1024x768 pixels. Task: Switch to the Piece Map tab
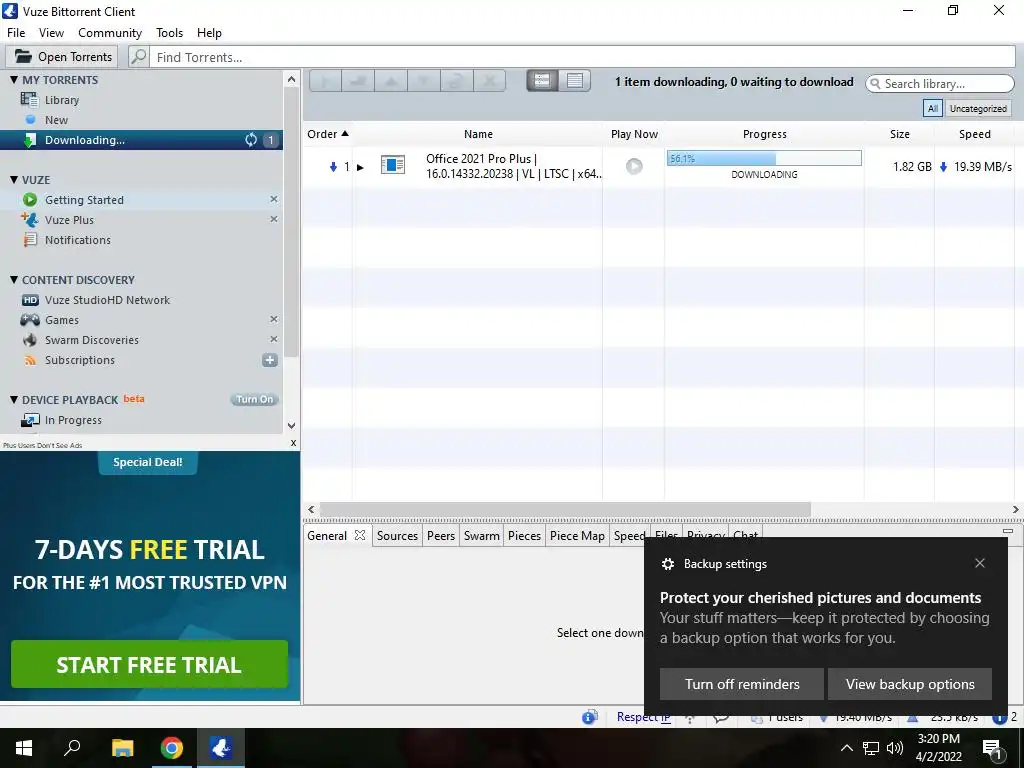coord(577,536)
